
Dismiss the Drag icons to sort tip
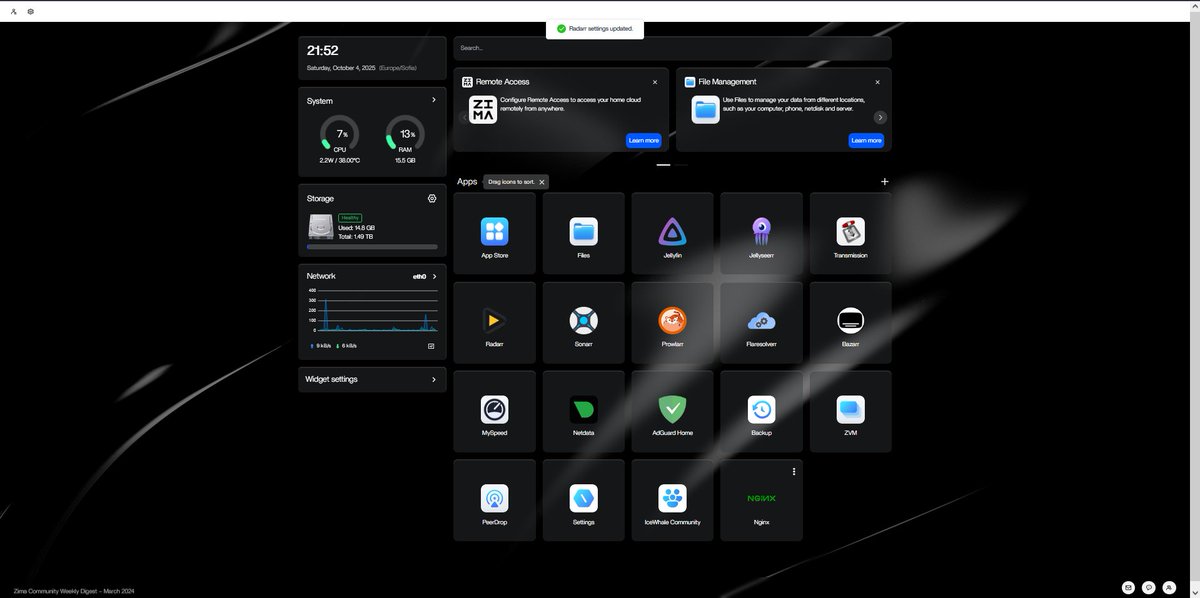pos(542,182)
